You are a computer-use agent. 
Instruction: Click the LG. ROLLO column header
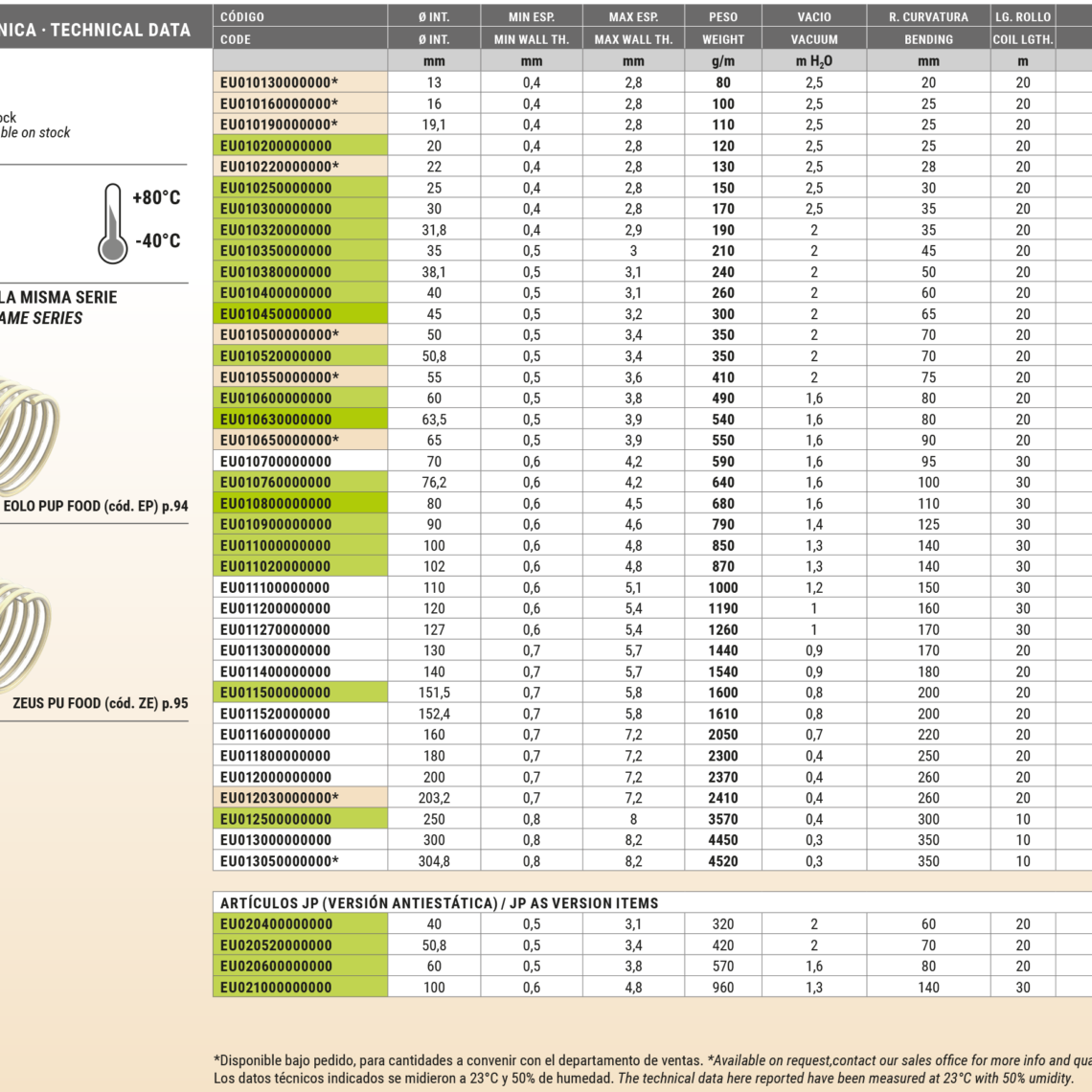1022,16
